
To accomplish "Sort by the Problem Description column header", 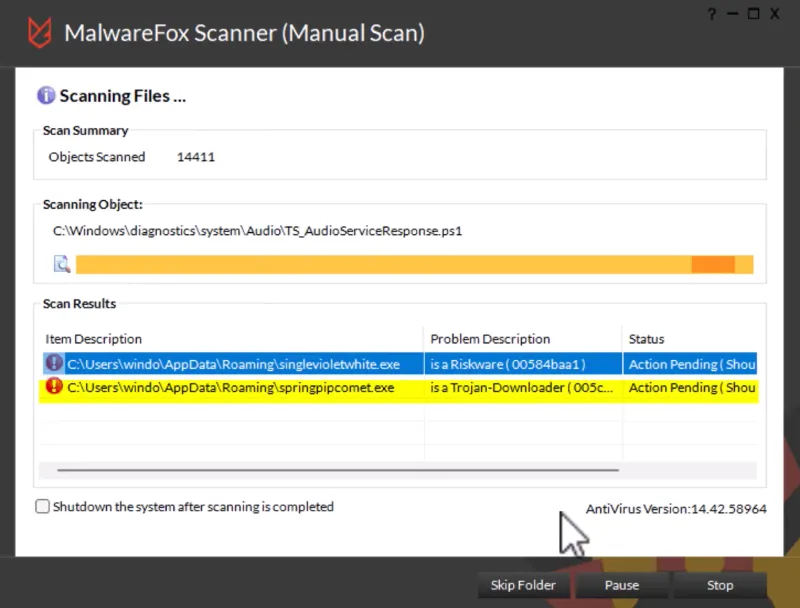I will tap(490, 339).
